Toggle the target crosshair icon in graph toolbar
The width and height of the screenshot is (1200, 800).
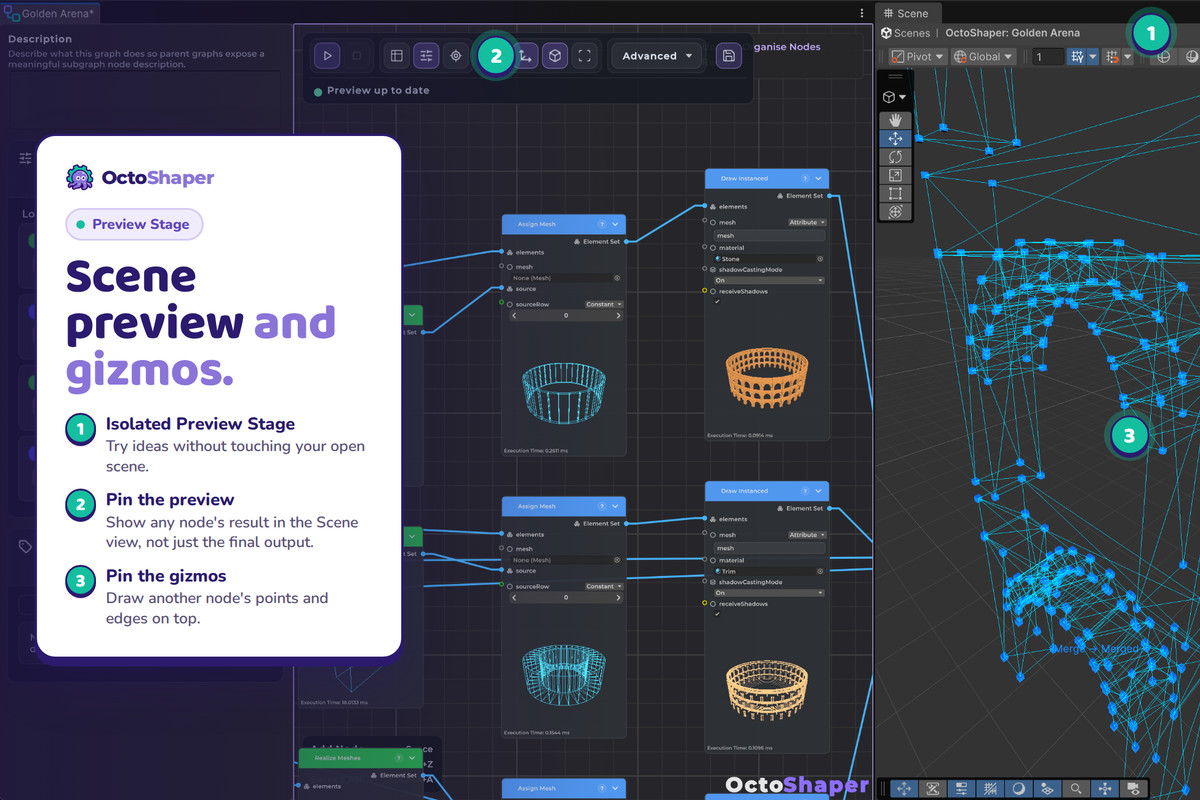[x=456, y=56]
